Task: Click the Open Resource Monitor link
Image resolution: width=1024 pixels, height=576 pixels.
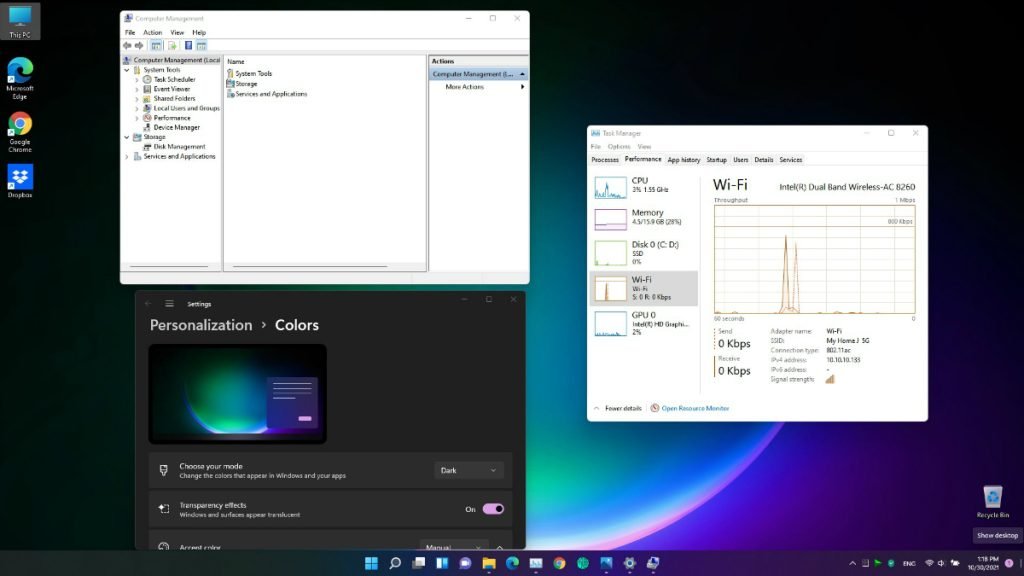Action: [695, 408]
